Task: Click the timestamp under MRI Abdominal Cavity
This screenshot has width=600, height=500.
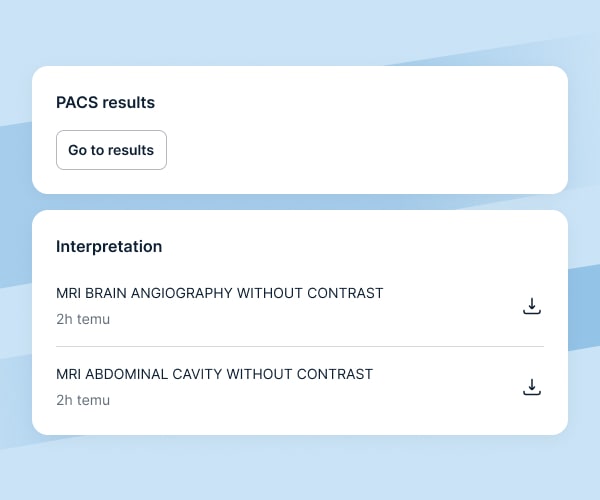Action: pos(83,400)
